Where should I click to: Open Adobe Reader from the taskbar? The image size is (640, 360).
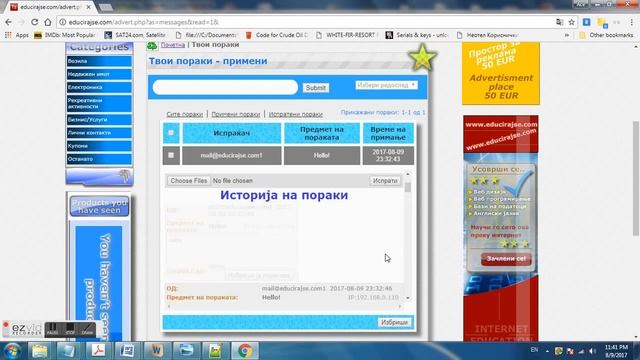point(98,351)
